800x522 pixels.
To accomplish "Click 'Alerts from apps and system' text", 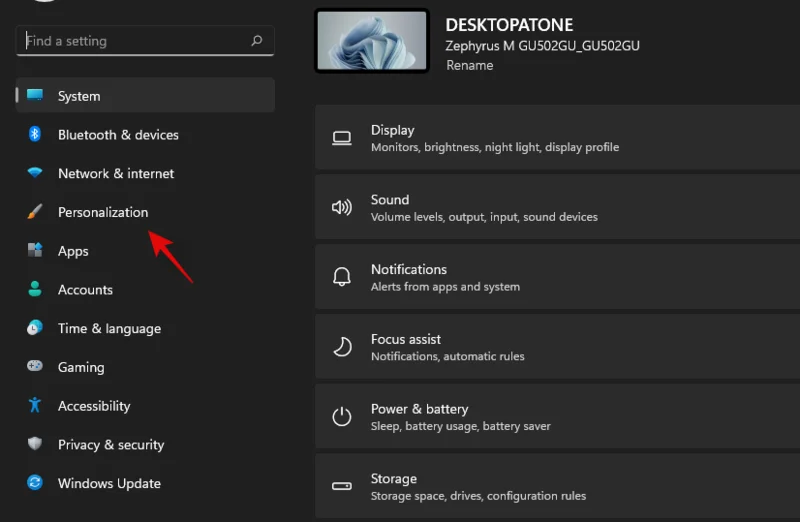I will point(445,287).
